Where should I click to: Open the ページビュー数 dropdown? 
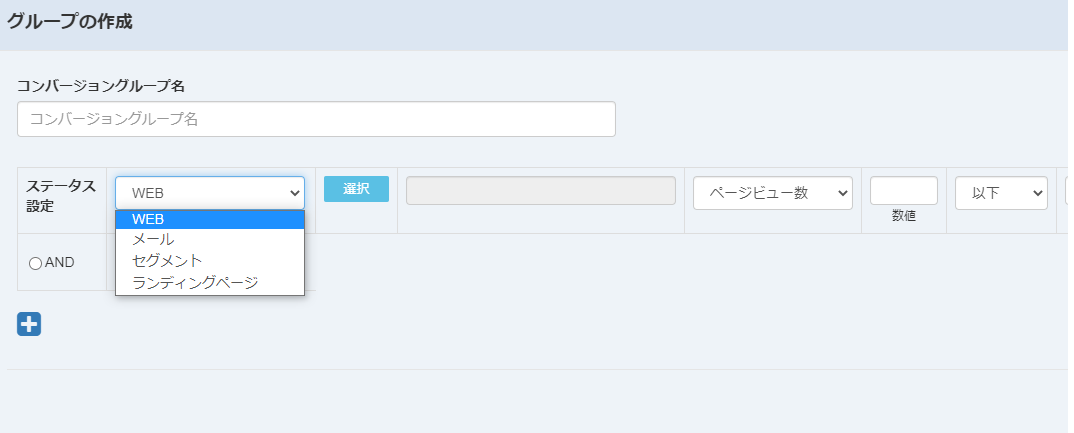773,193
